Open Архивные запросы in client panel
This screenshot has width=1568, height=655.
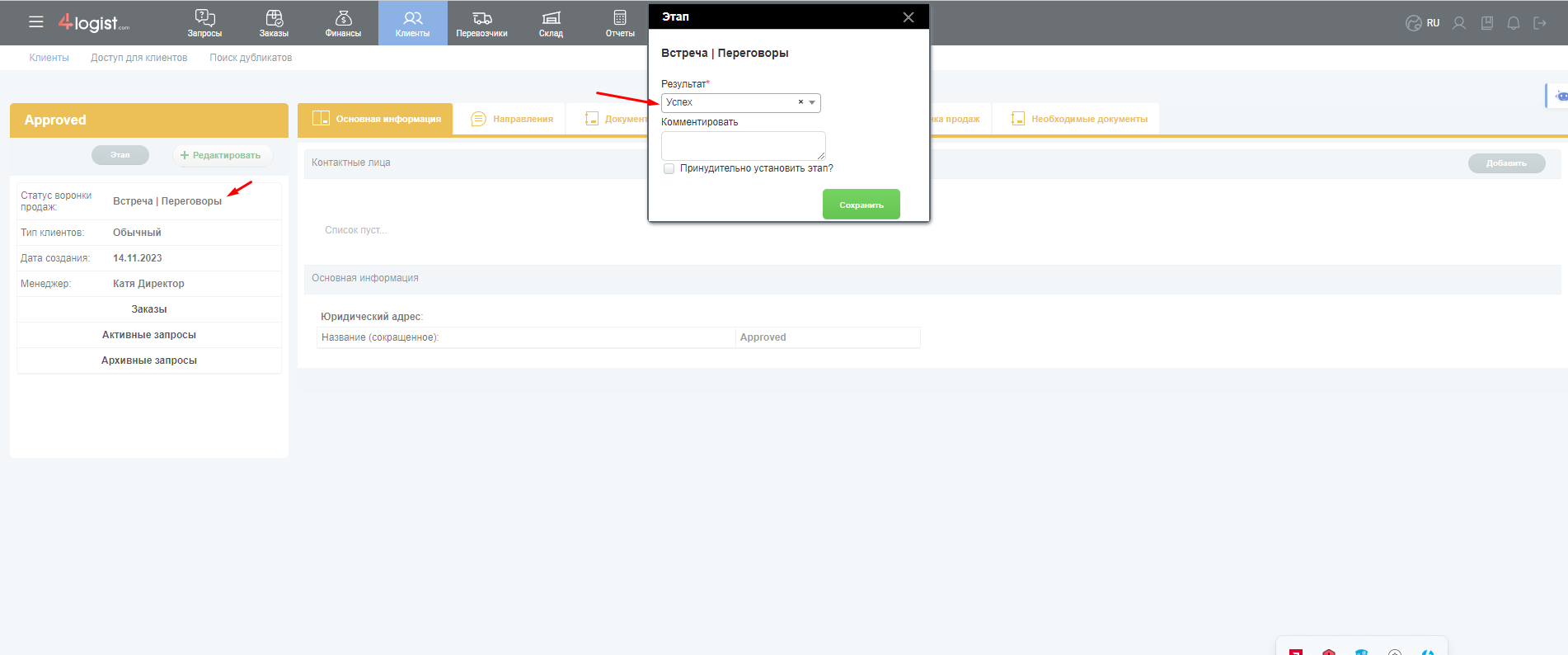(149, 360)
